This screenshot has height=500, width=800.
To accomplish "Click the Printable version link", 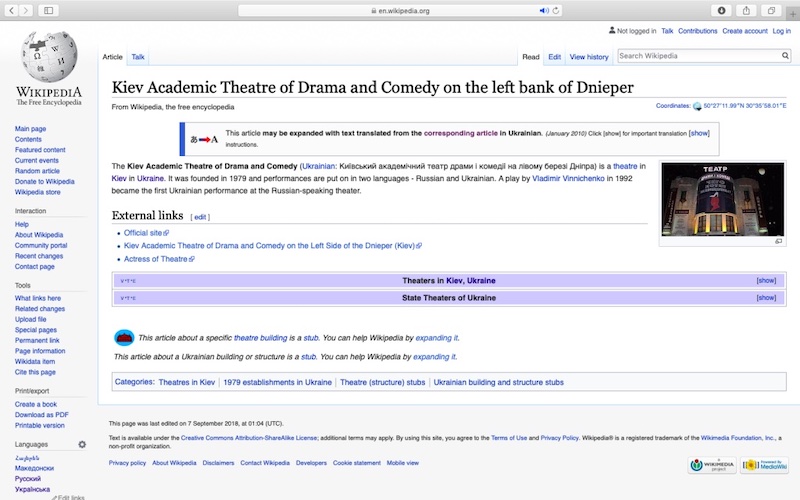I will (x=39, y=426).
